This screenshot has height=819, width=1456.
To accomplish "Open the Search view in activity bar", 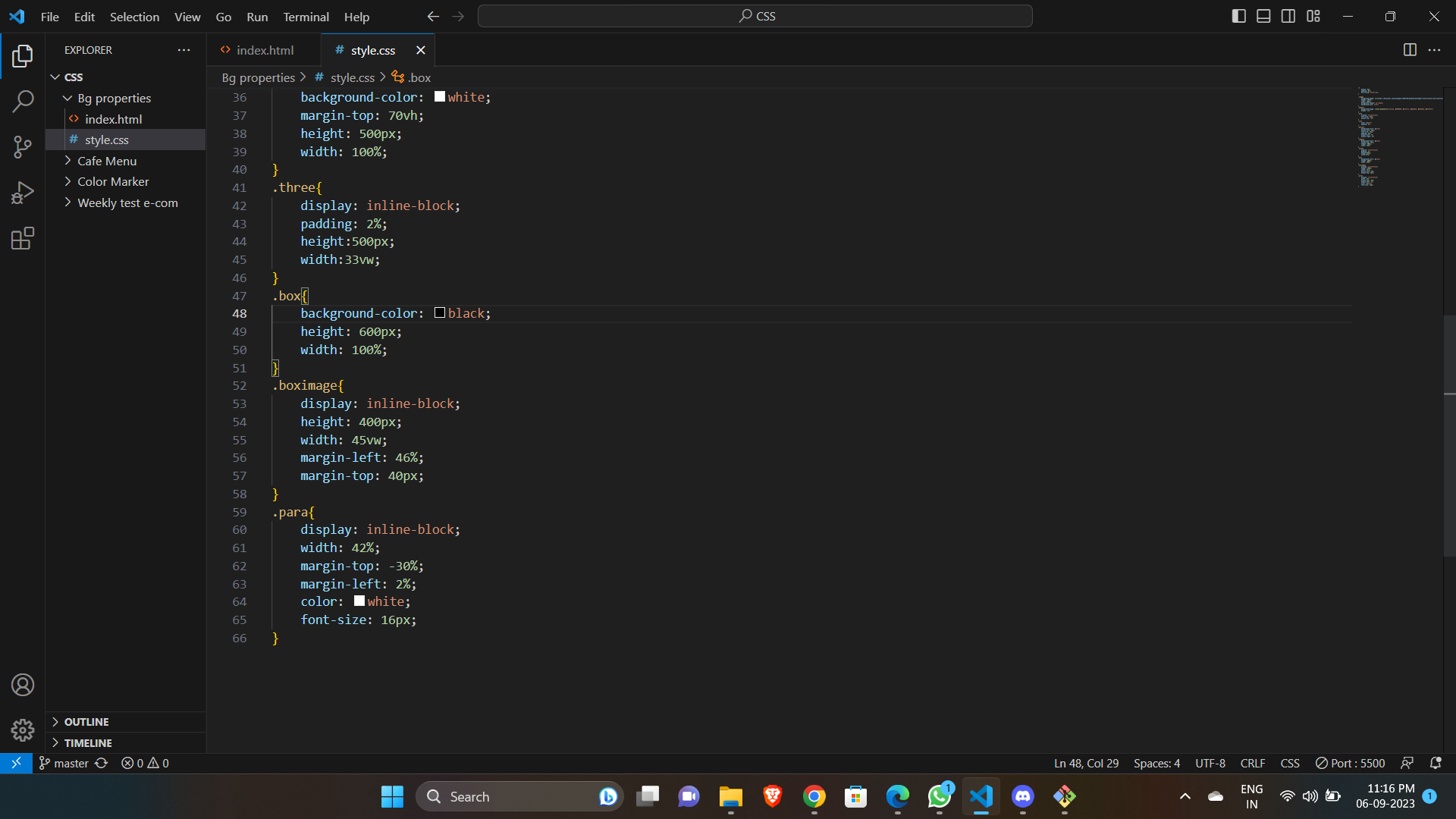I will [x=23, y=101].
